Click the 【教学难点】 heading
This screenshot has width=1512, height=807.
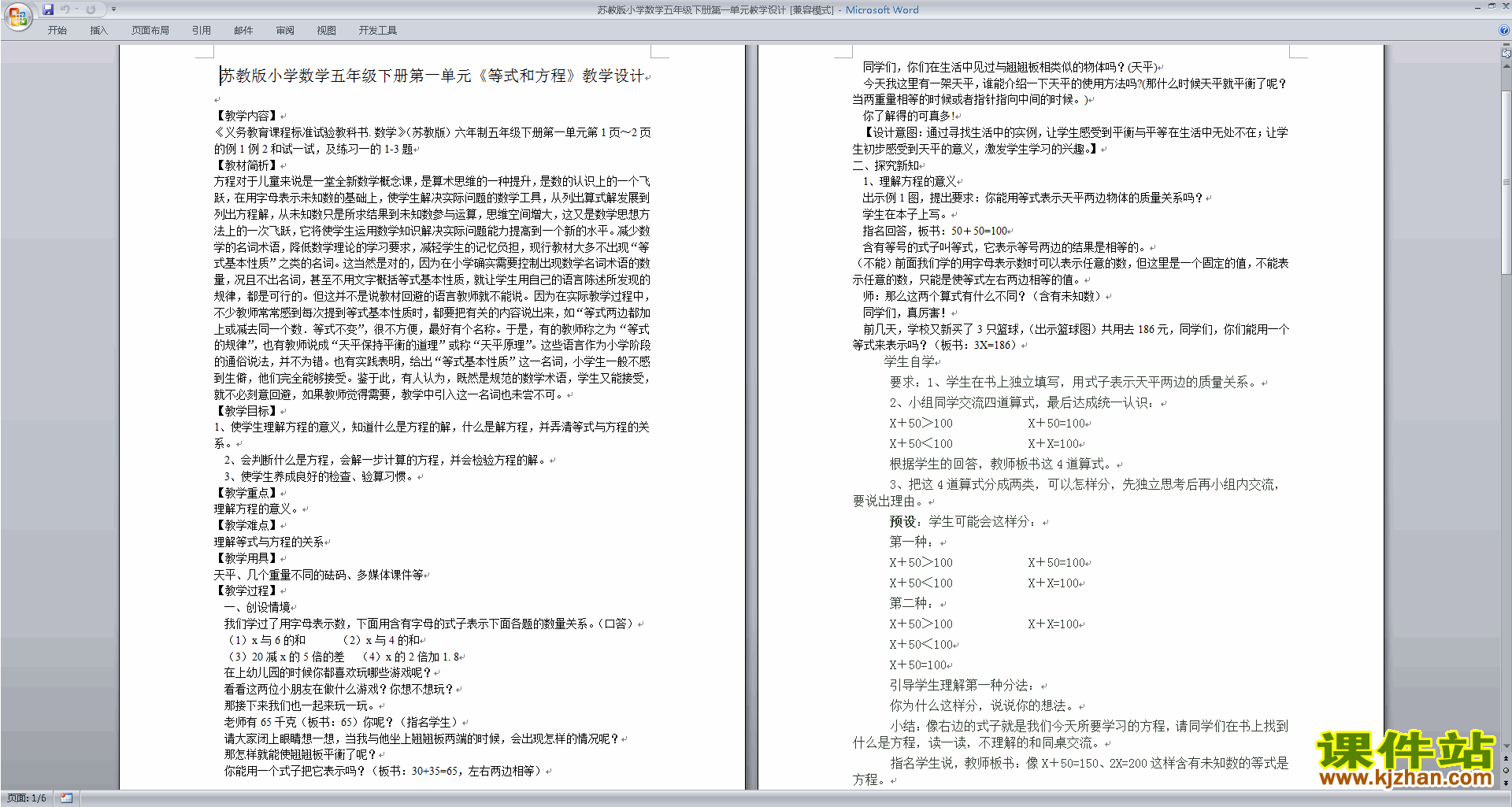(246, 525)
